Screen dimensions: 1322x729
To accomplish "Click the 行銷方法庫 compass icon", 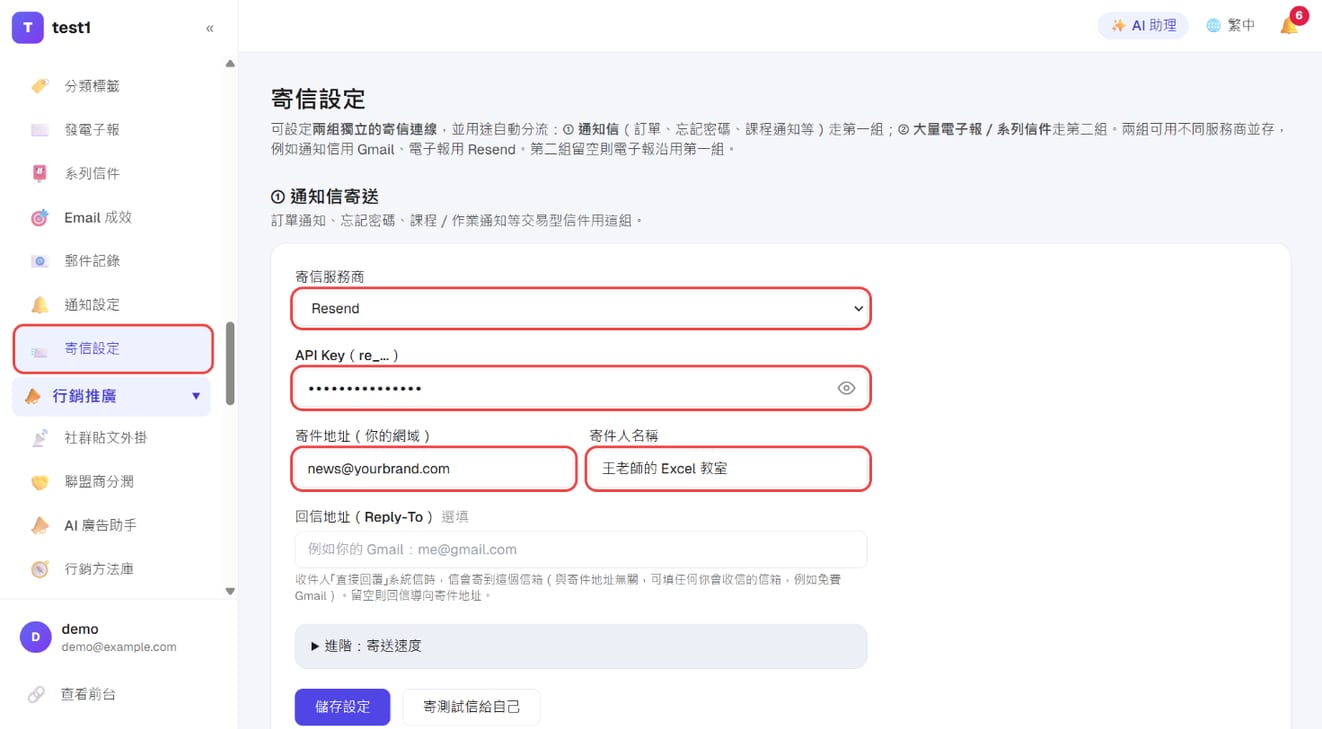I will [x=40, y=569].
